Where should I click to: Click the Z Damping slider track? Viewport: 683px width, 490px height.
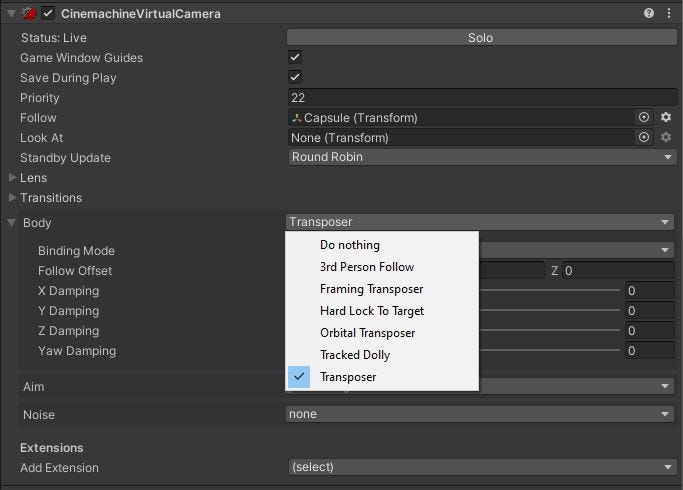click(549, 330)
